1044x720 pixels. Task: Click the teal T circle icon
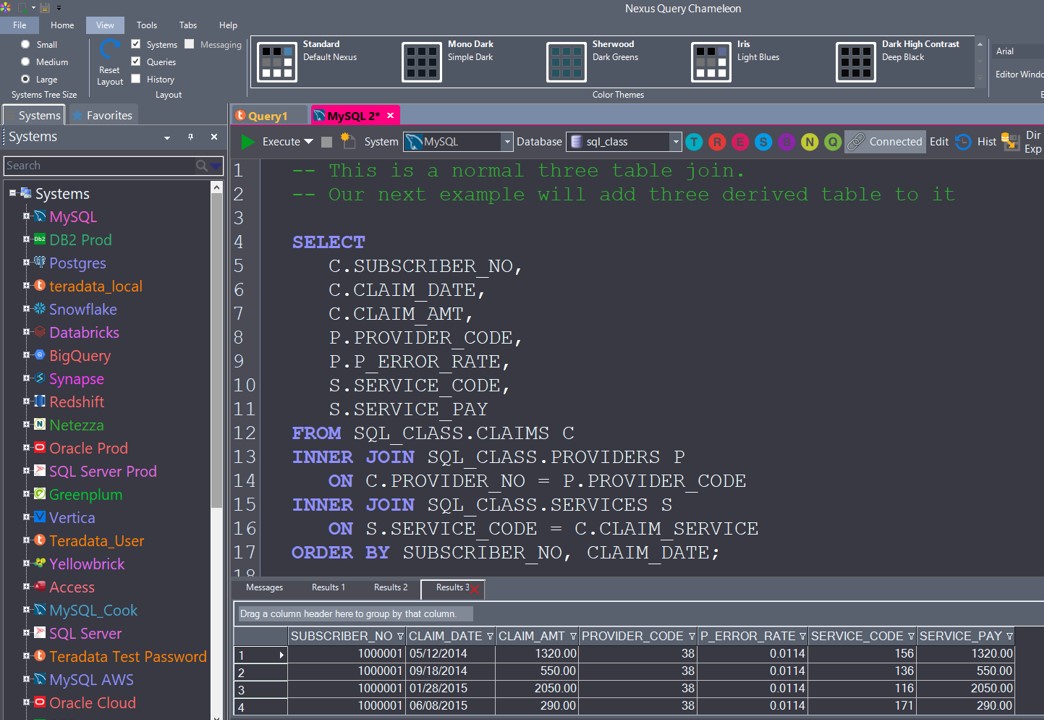click(693, 142)
